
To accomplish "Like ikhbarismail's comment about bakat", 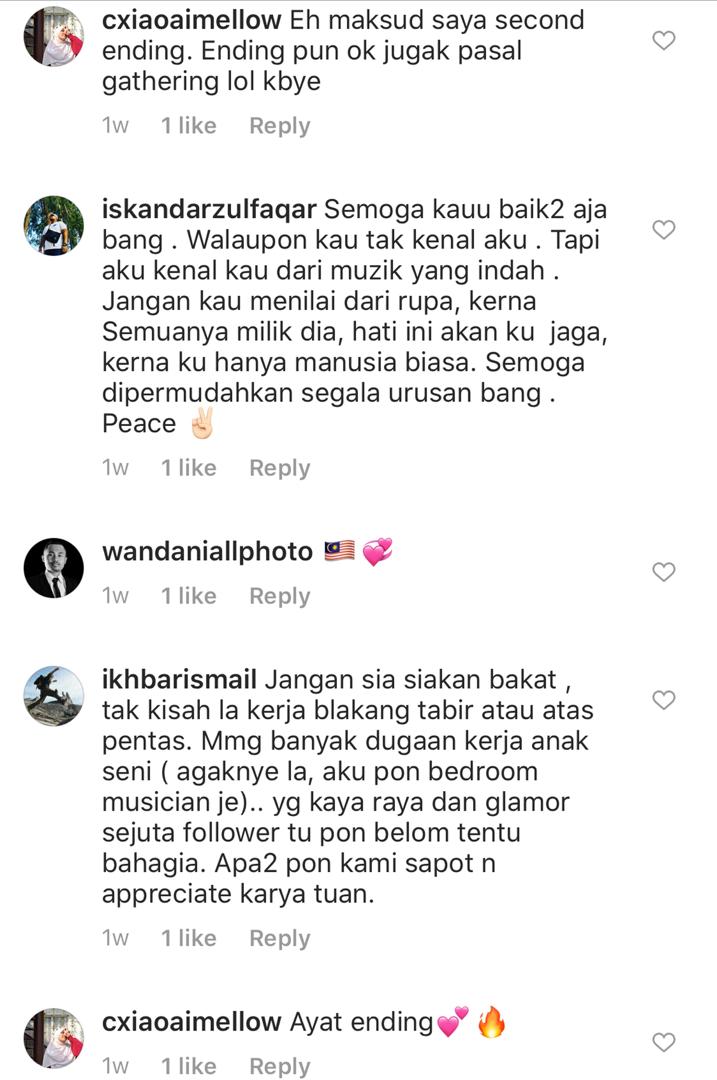I will click(x=664, y=700).
